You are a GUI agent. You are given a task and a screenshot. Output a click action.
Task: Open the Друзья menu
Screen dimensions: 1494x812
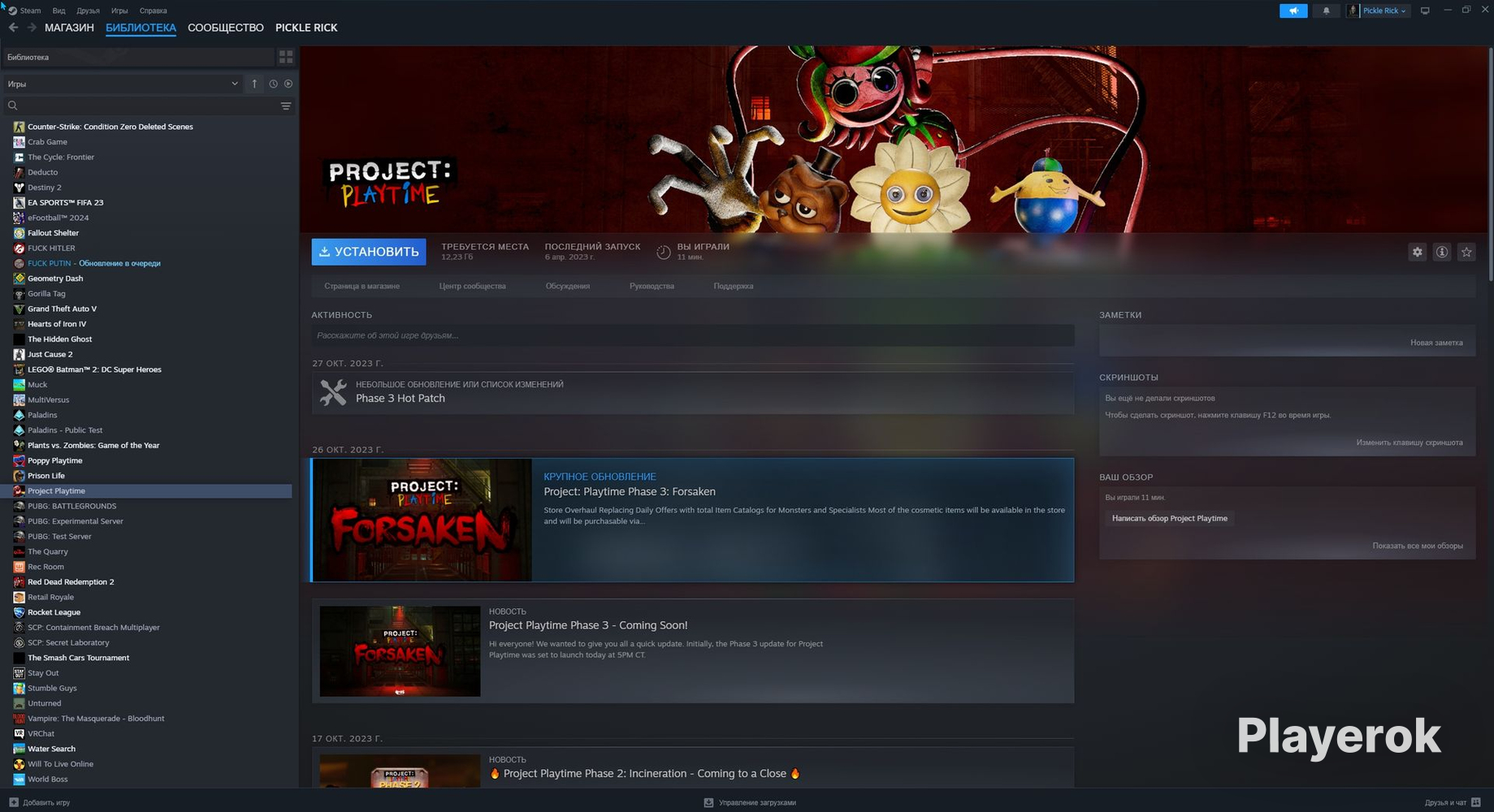tap(88, 11)
